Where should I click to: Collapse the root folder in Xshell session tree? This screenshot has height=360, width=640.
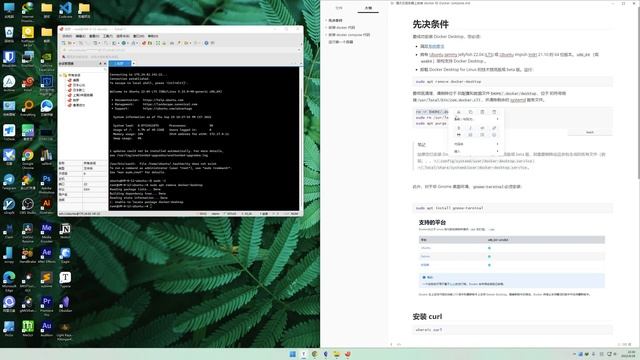(61, 75)
